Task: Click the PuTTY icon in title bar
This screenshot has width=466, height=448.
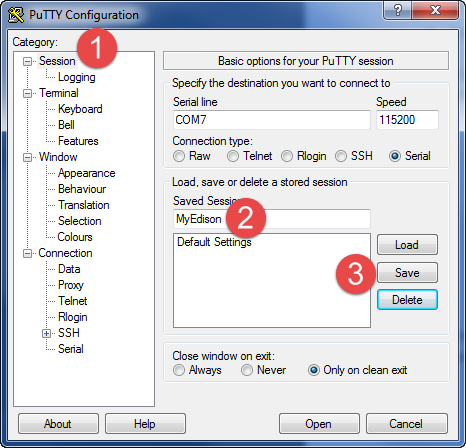Action: (16, 15)
